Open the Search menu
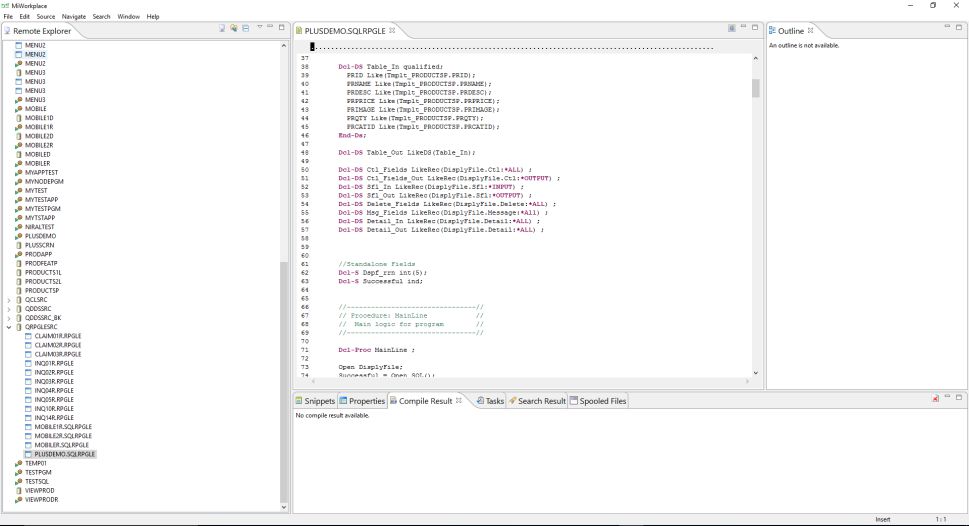This screenshot has width=969, height=526. [101, 17]
